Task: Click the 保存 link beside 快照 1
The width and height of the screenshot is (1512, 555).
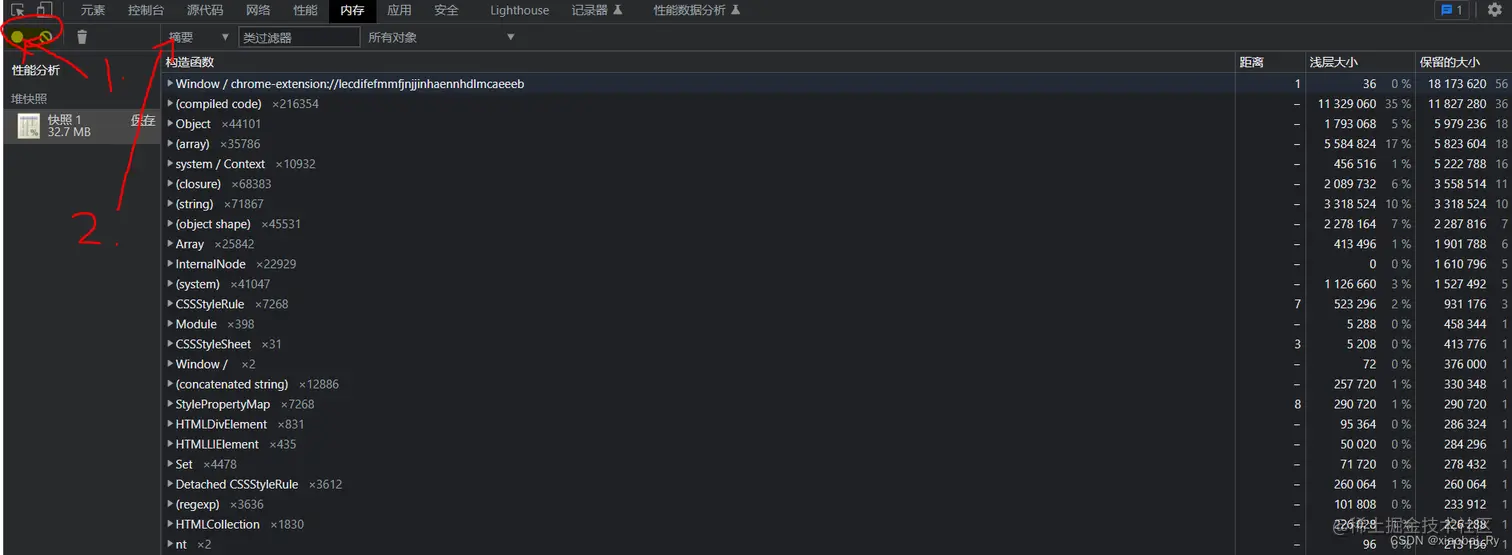Action: pos(143,120)
